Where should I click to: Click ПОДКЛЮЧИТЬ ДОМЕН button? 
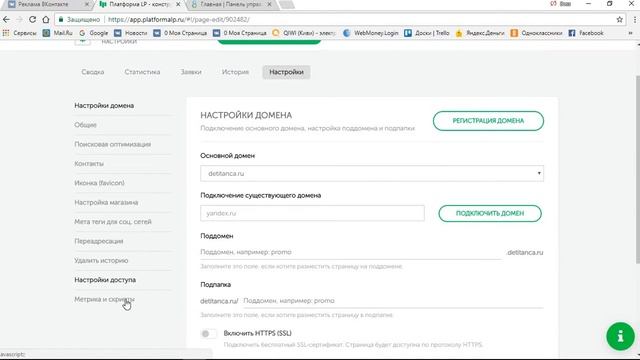pos(490,213)
